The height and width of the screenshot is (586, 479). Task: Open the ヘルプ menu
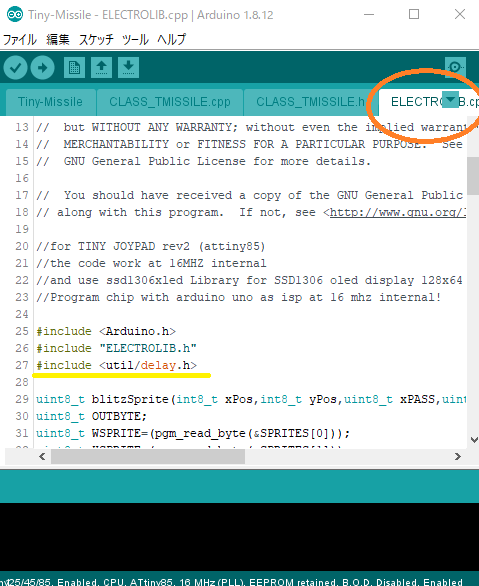171,39
